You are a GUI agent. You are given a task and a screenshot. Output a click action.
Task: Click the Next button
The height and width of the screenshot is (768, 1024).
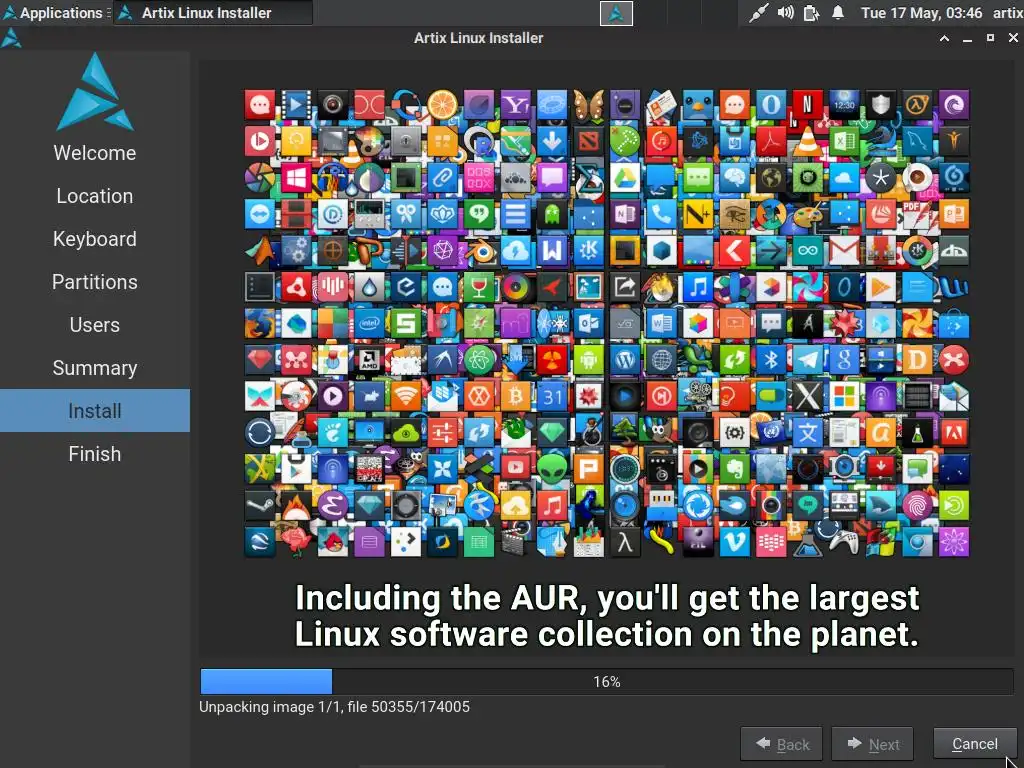[872, 744]
